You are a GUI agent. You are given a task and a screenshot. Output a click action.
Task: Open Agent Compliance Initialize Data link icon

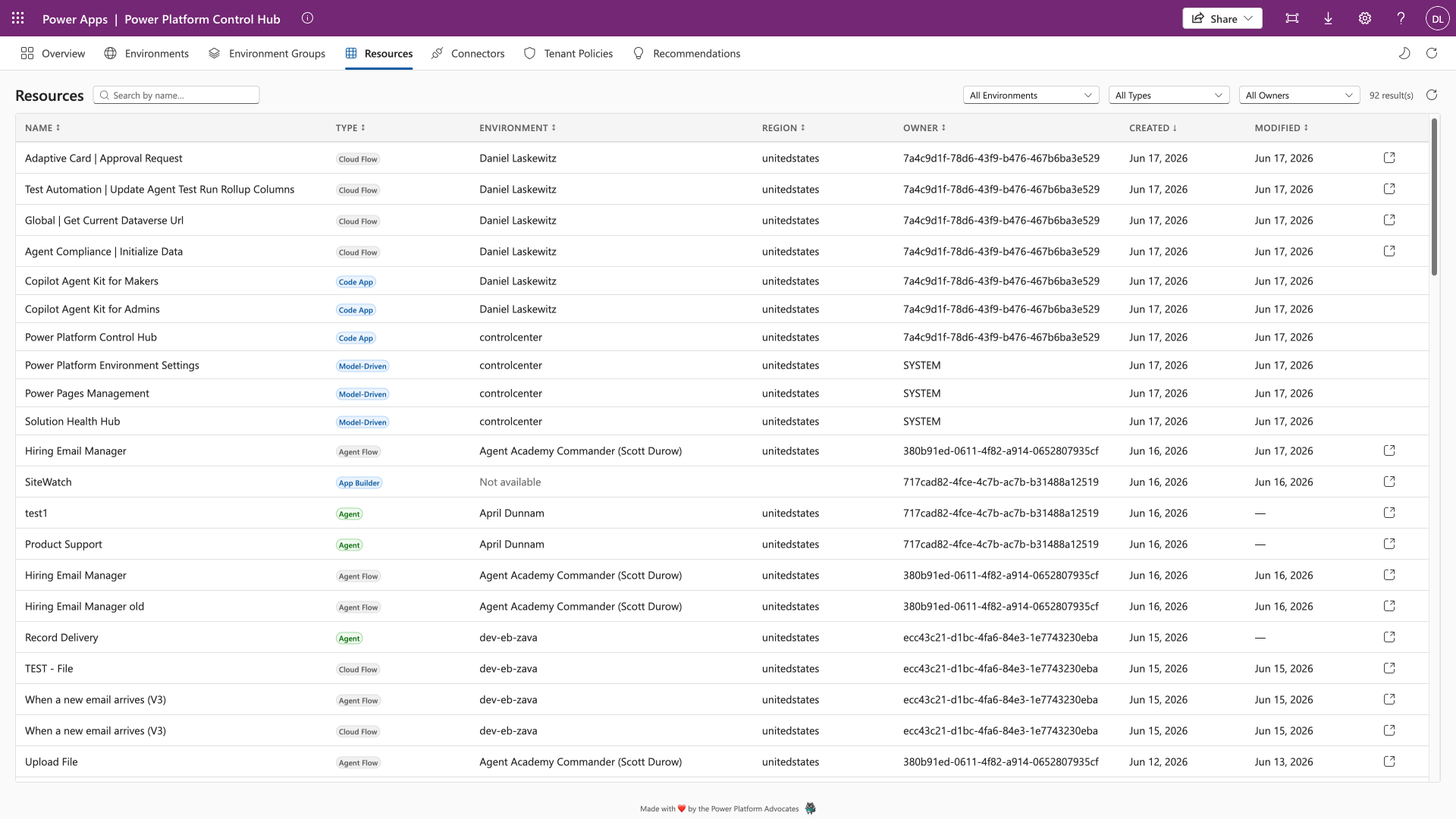tap(1389, 251)
